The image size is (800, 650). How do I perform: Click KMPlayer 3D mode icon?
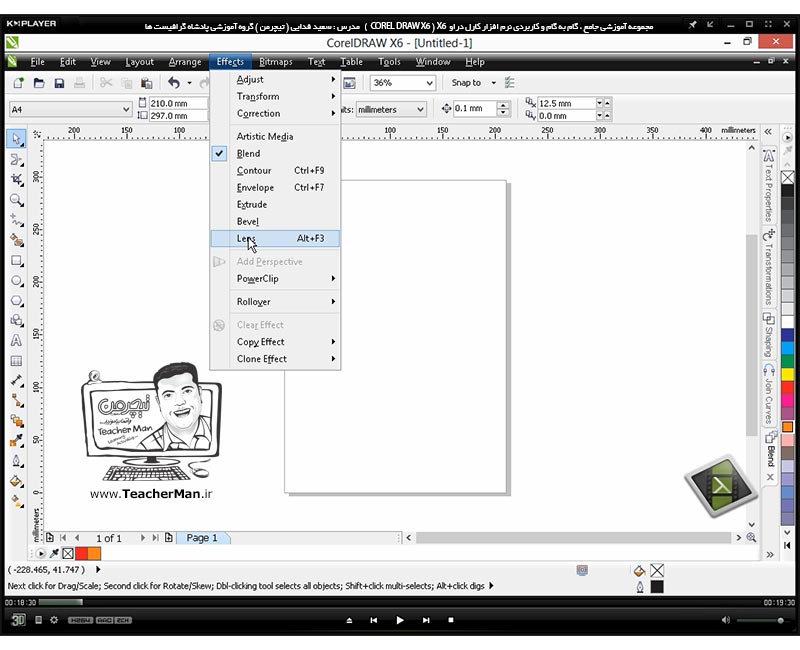18,620
